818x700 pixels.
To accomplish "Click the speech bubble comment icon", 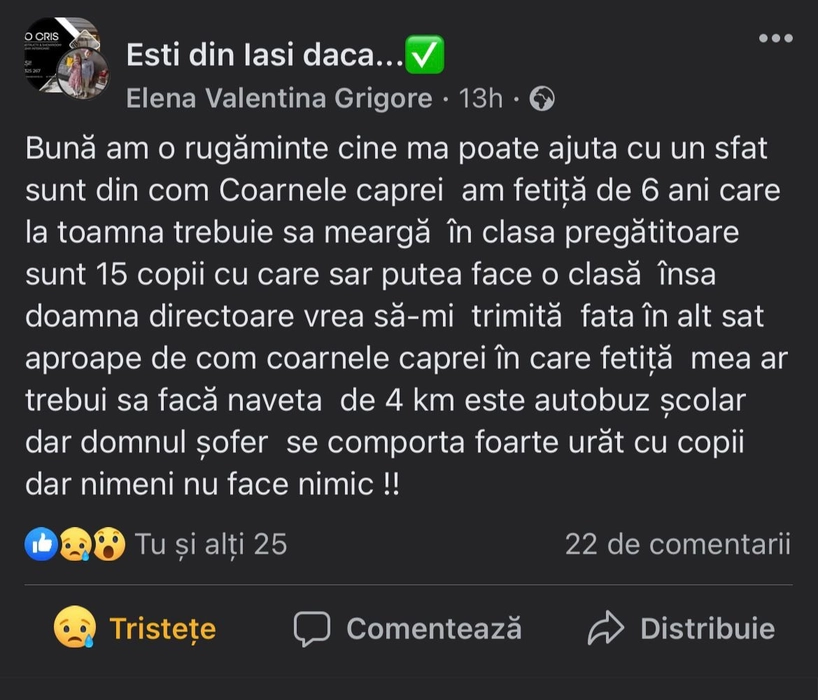I will [x=312, y=628].
